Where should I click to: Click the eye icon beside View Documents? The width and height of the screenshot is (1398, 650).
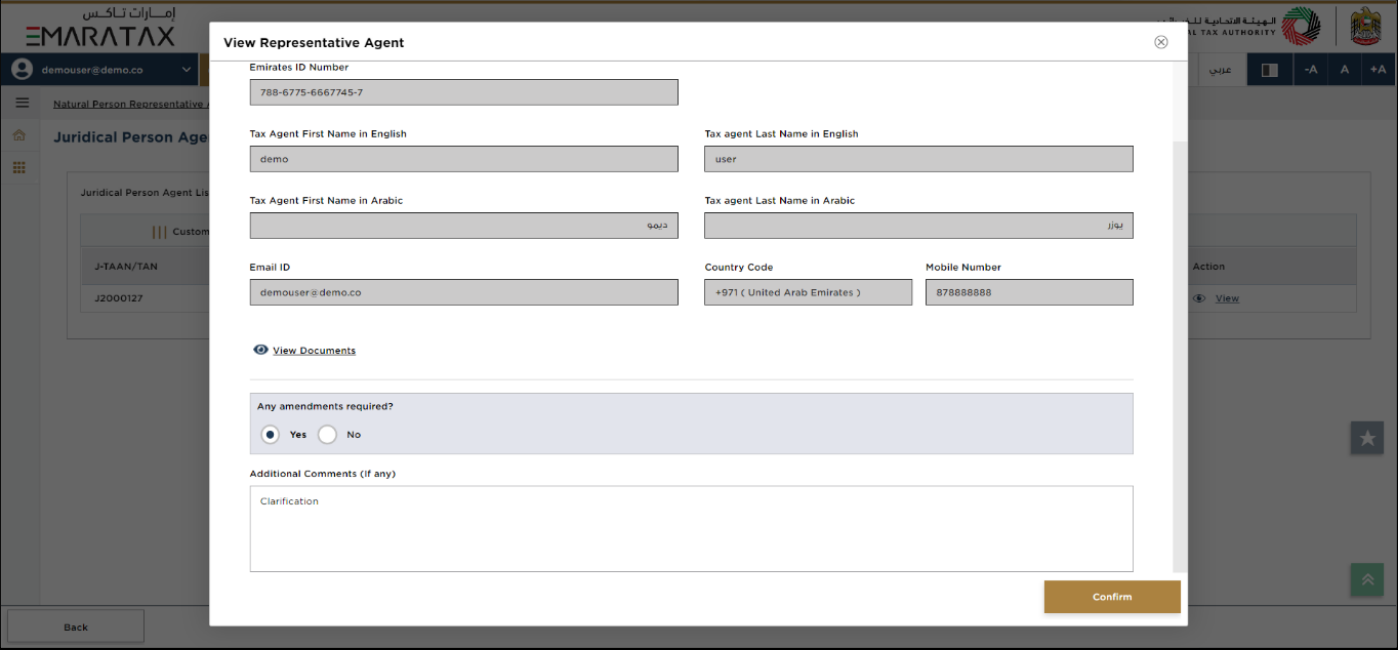[261, 350]
